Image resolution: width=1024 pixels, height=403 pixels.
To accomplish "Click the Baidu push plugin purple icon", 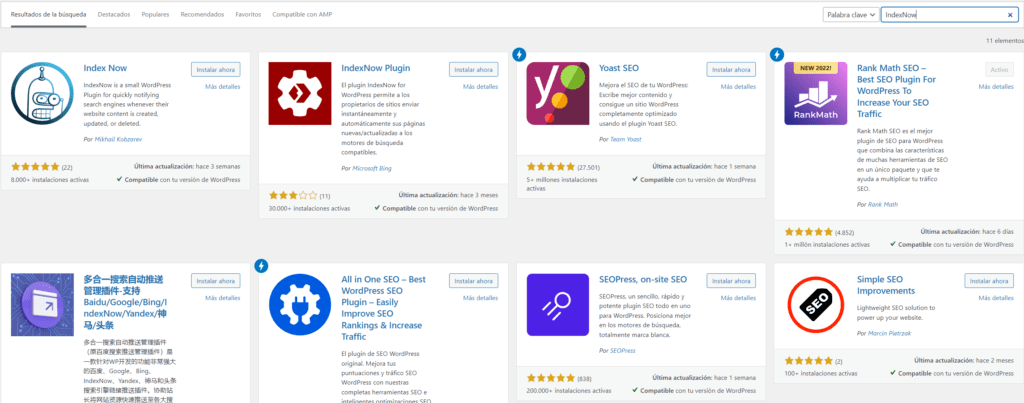I will coord(42,305).
